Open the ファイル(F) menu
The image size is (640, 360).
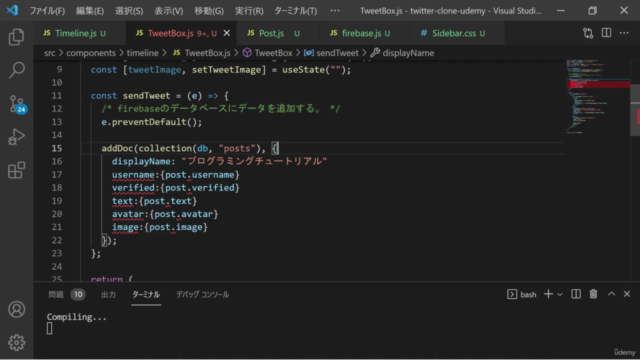47,11
